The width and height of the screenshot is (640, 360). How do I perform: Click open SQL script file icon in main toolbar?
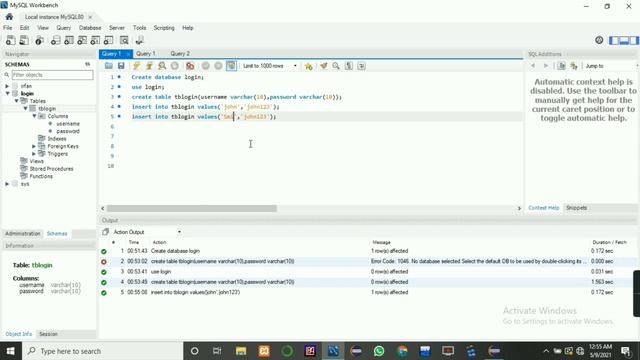(24, 40)
